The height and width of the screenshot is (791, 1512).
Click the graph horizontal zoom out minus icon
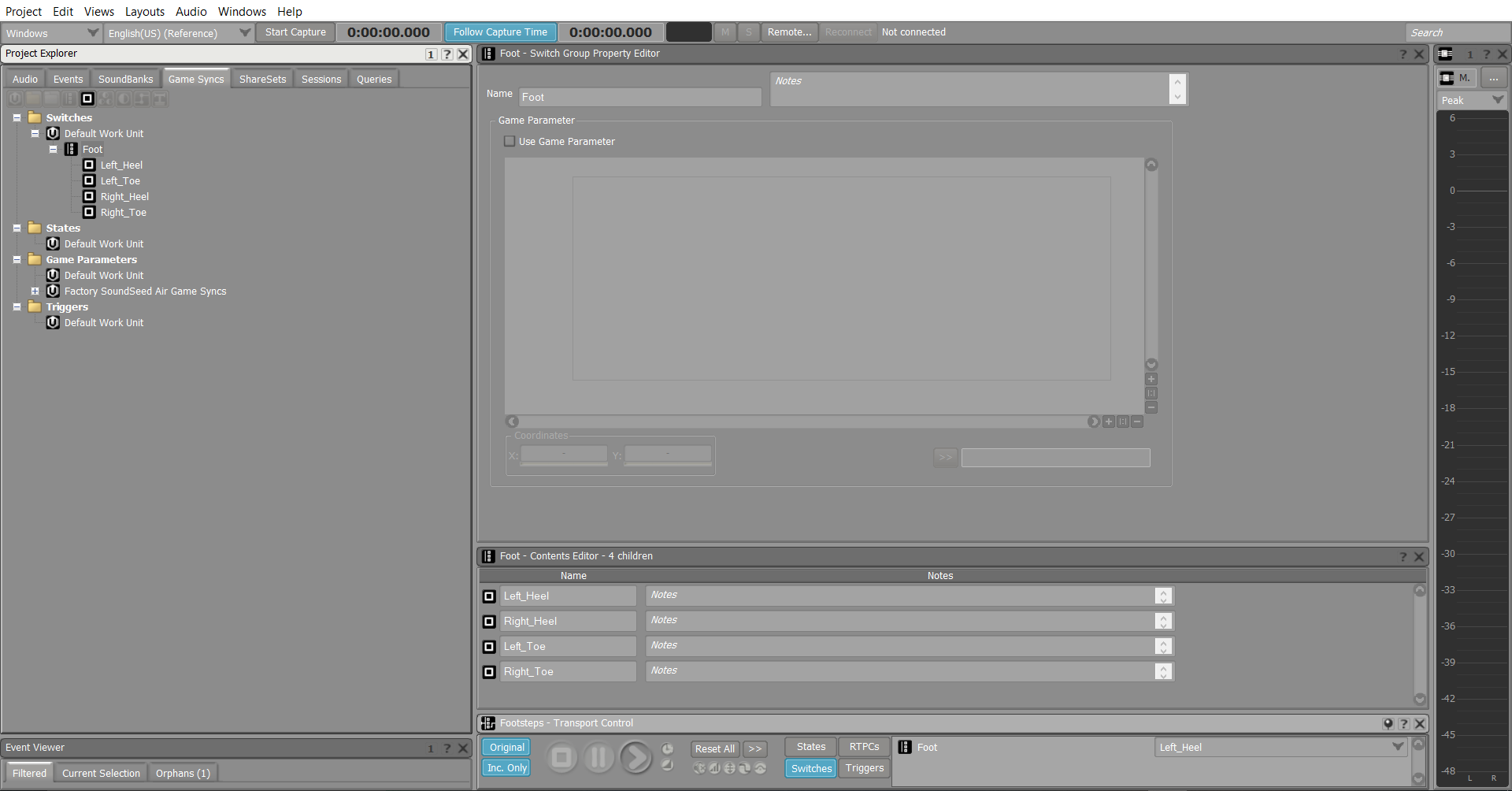coord(1137,421)
